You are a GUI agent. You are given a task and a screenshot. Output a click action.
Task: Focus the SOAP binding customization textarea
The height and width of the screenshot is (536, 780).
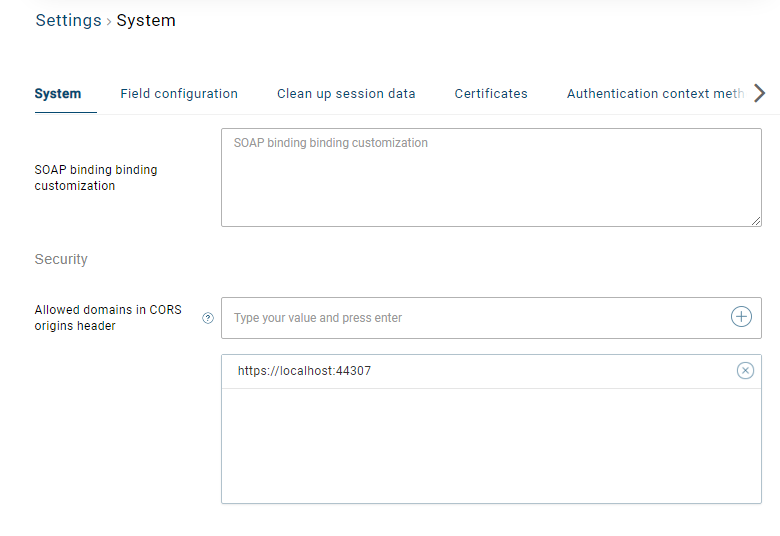click(491, 178)
